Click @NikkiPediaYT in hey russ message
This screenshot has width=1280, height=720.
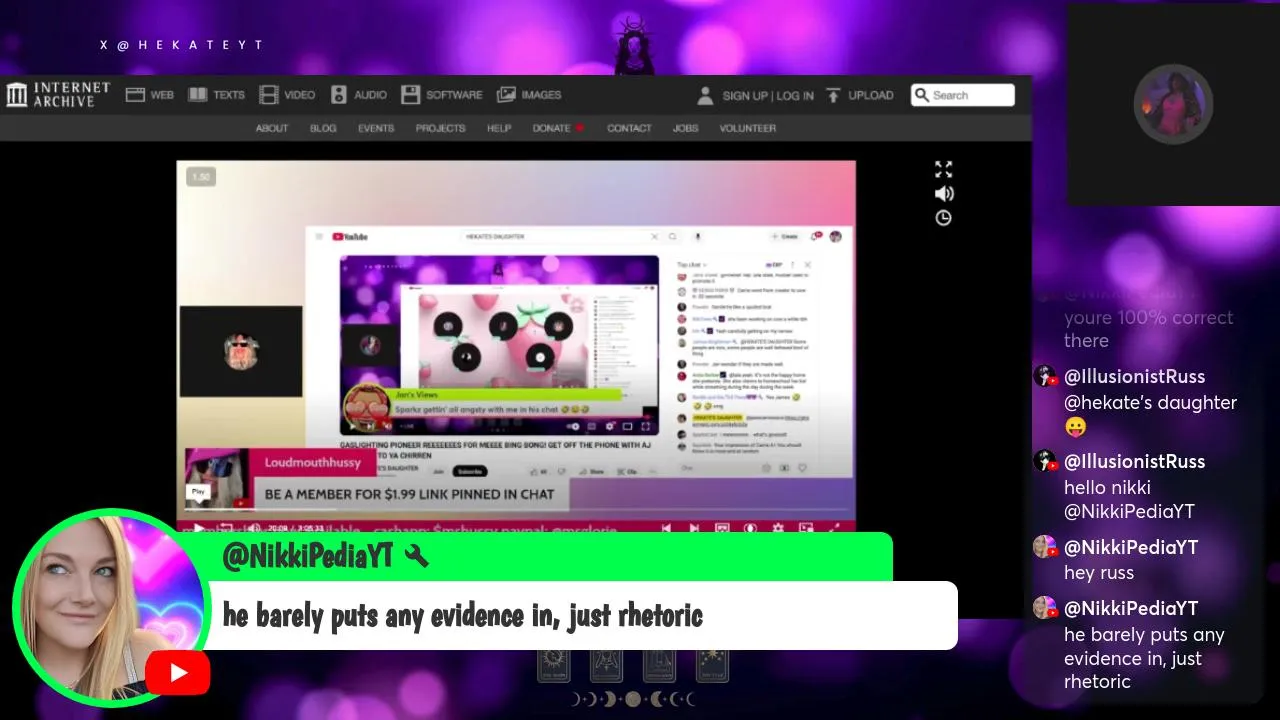point(1131,548)
